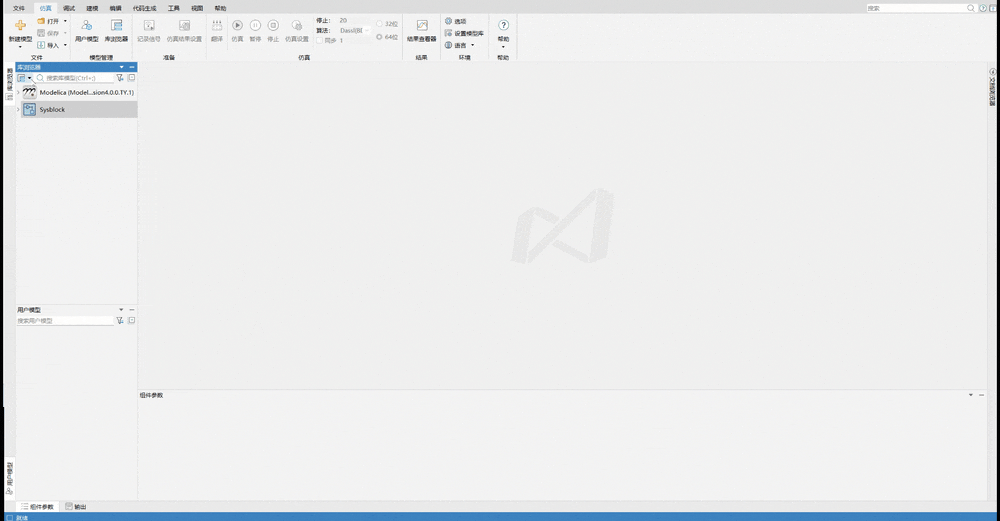The width and height of the screenshot is (1000, 521).
Task: Open the 新建模型 dropdown arrow
Action: tap(20, 47)
